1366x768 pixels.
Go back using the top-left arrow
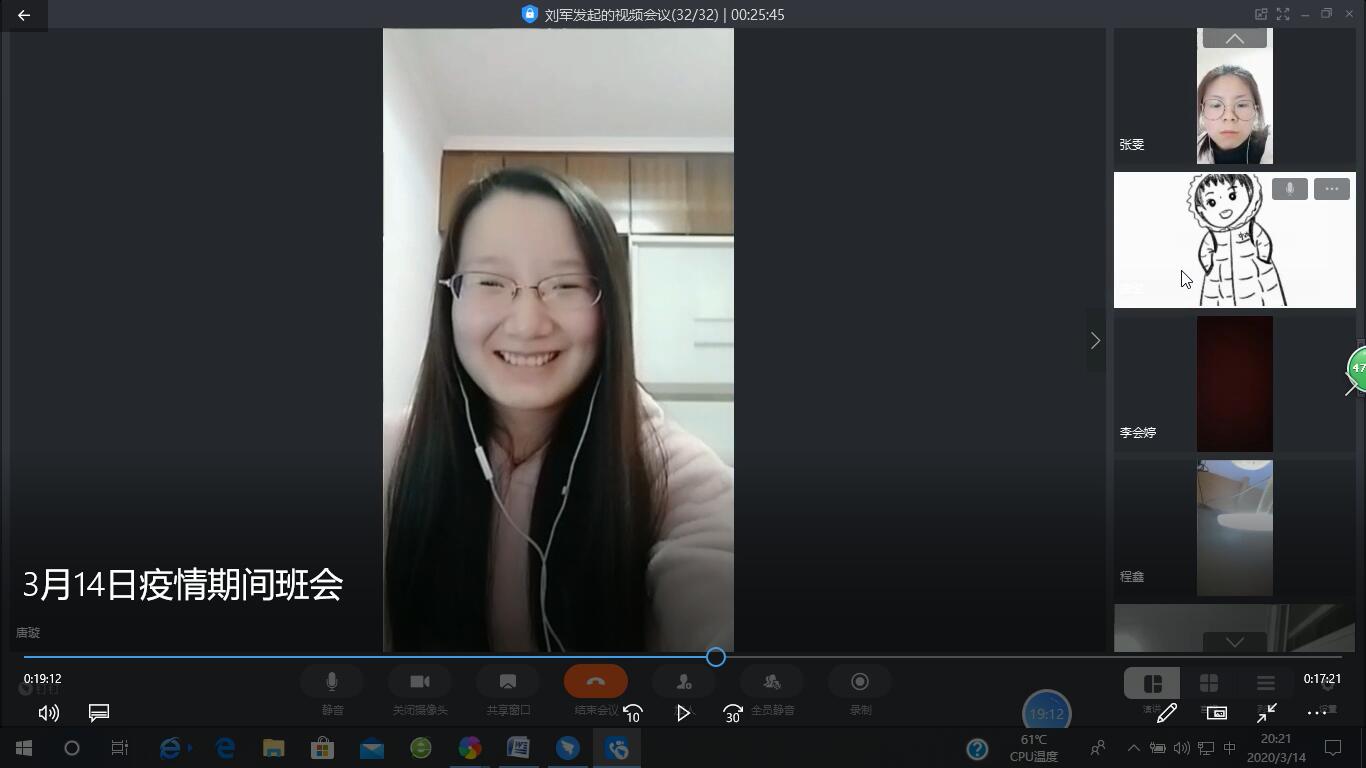coord(24,15)
